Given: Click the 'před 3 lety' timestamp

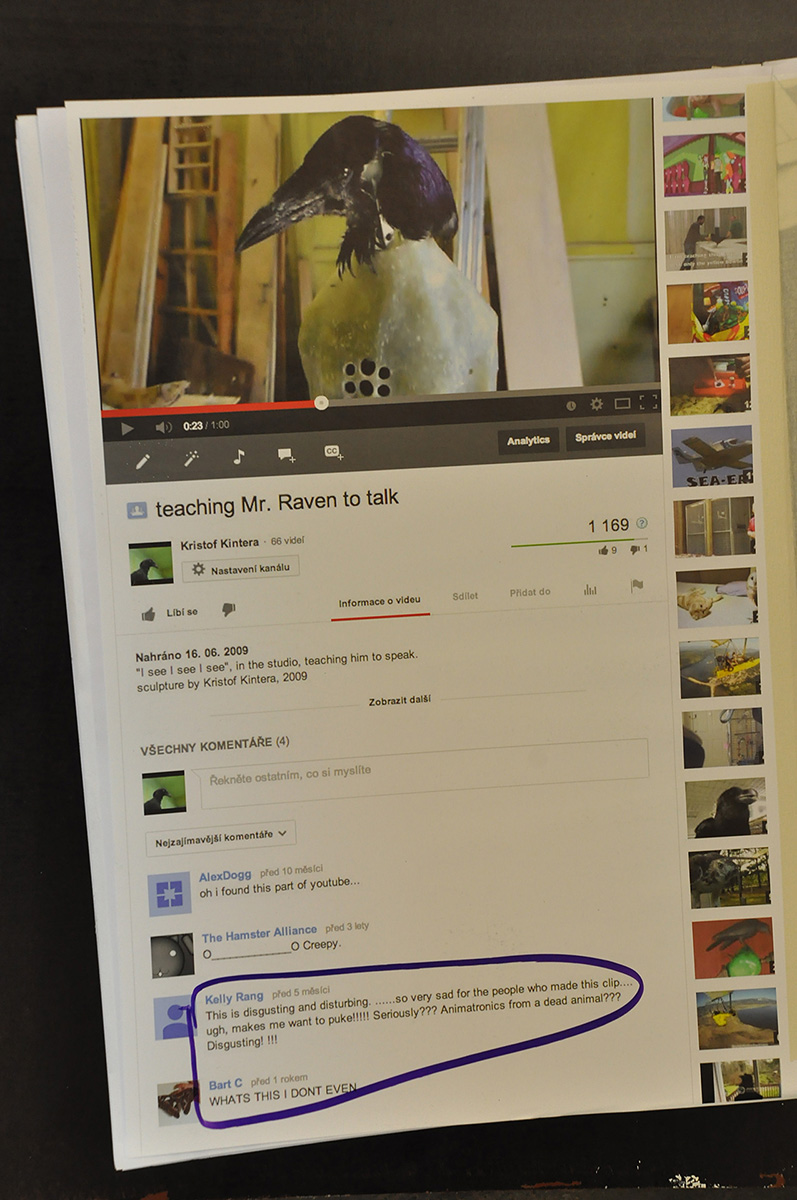Looking at the screenshot, I should [x=347, y=927].
